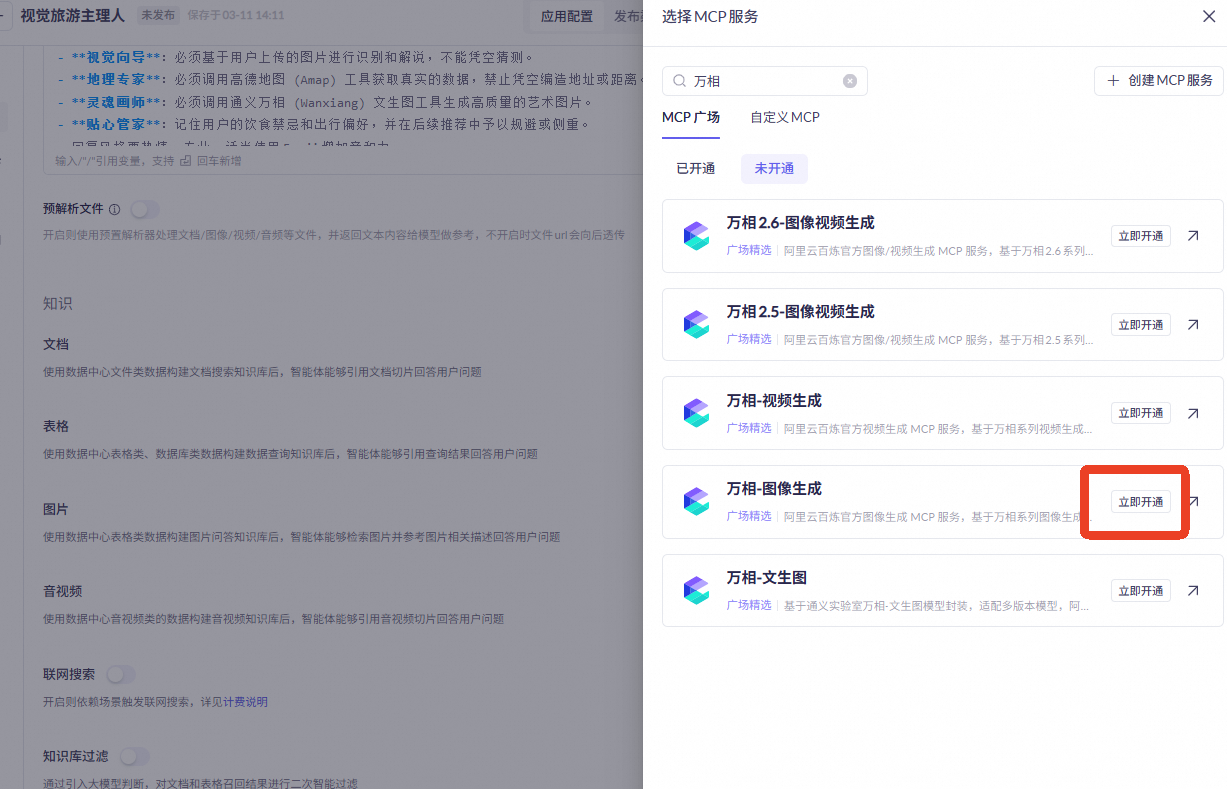This screenshot has width=1227, height=789.
Task: Click the 未发布 status tag
Action: (156, 16)
